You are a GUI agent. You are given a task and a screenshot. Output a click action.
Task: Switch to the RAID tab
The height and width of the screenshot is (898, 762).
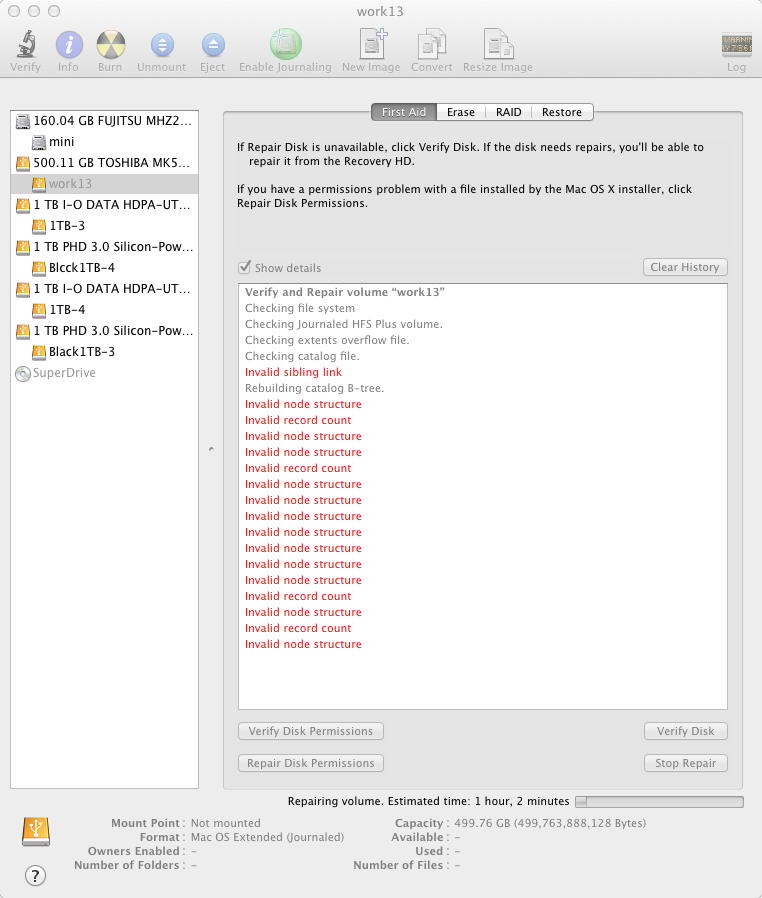(508, 112)
